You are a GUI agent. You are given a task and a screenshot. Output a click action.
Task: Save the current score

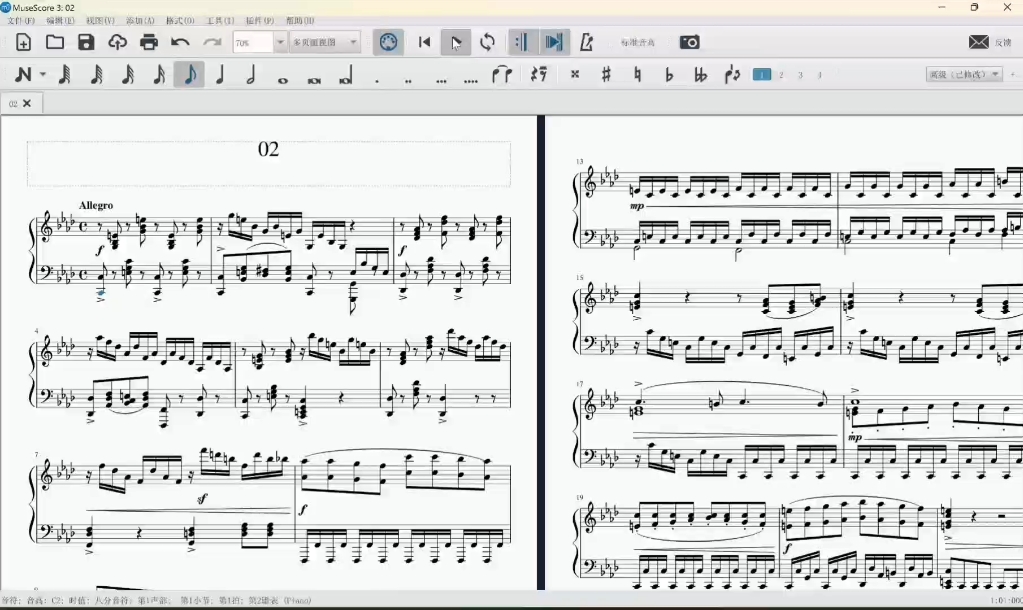click(x=86, y=42)
